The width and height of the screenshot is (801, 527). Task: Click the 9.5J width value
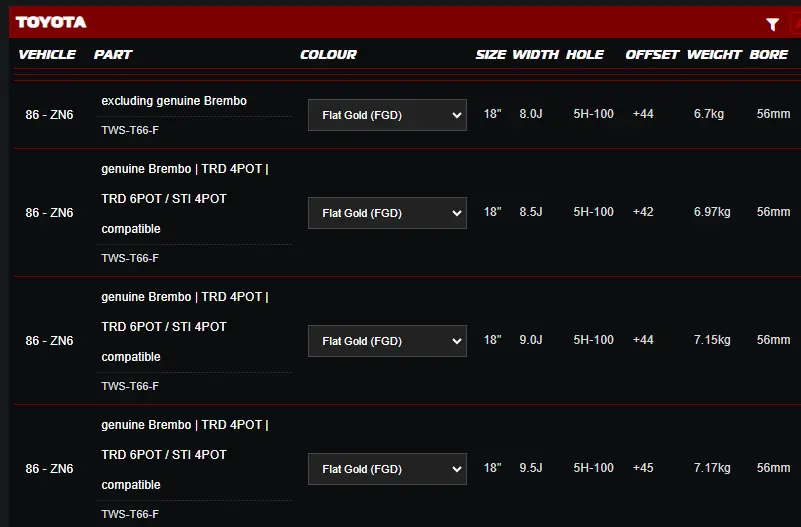coord(531,468)
